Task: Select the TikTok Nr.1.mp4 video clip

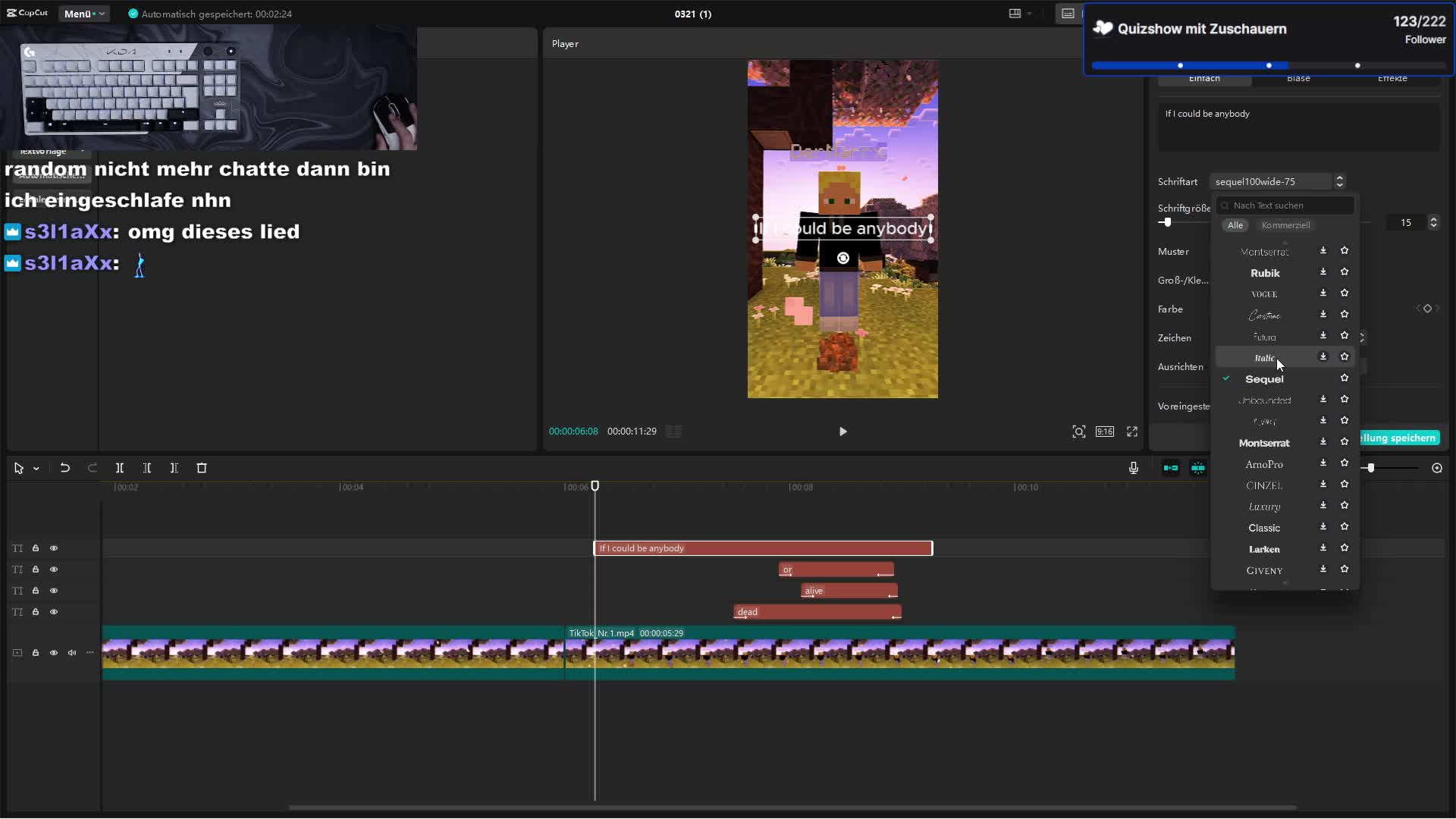Action: [x=900, y=653]
